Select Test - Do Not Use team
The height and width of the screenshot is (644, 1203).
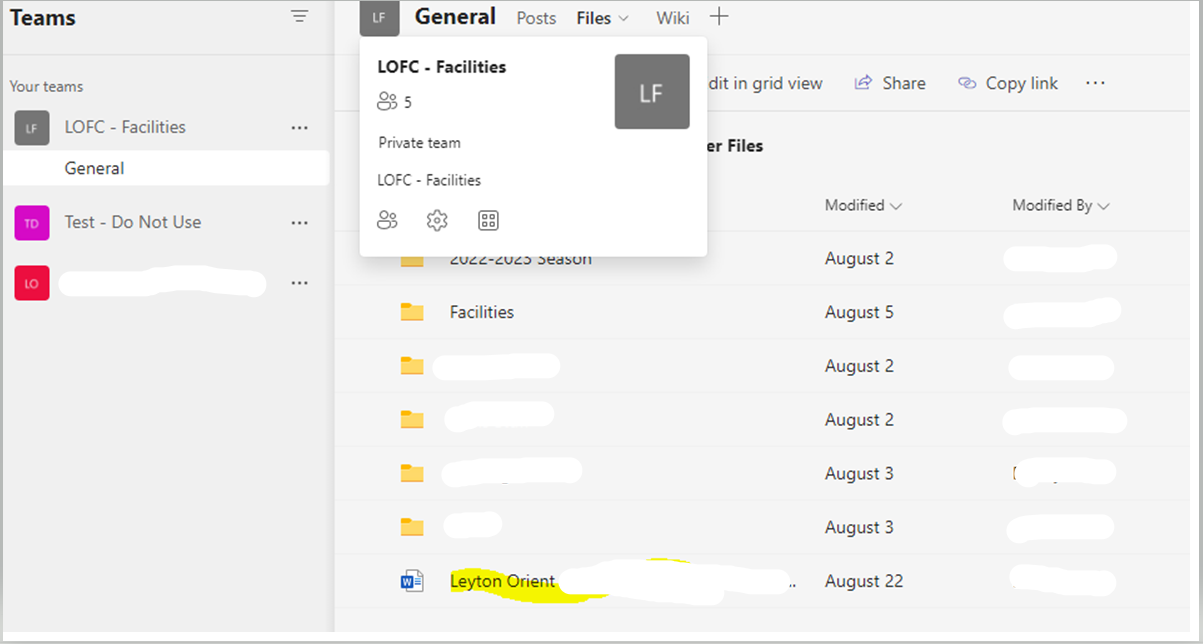pos(133,222)
